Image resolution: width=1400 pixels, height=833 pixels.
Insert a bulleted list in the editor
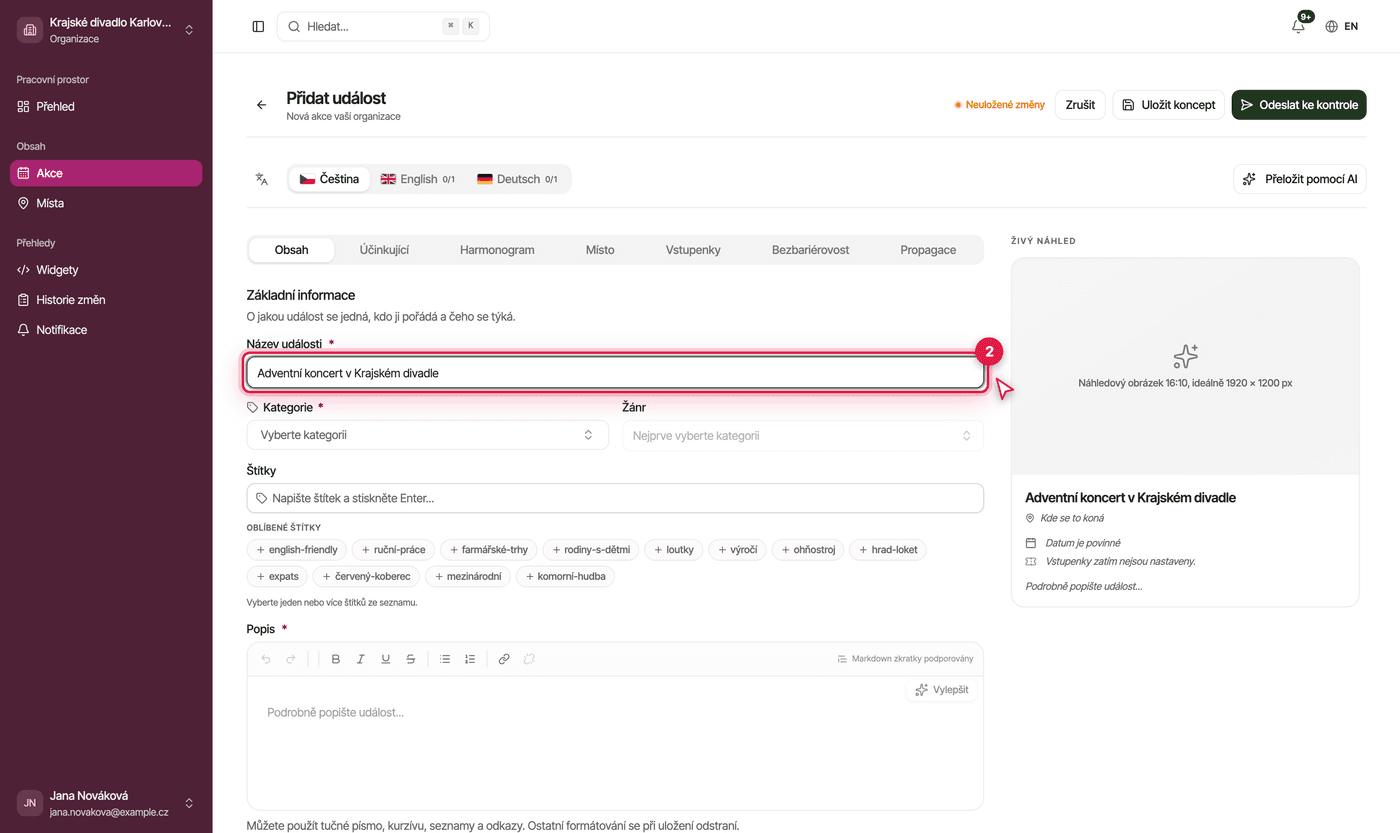445,659
